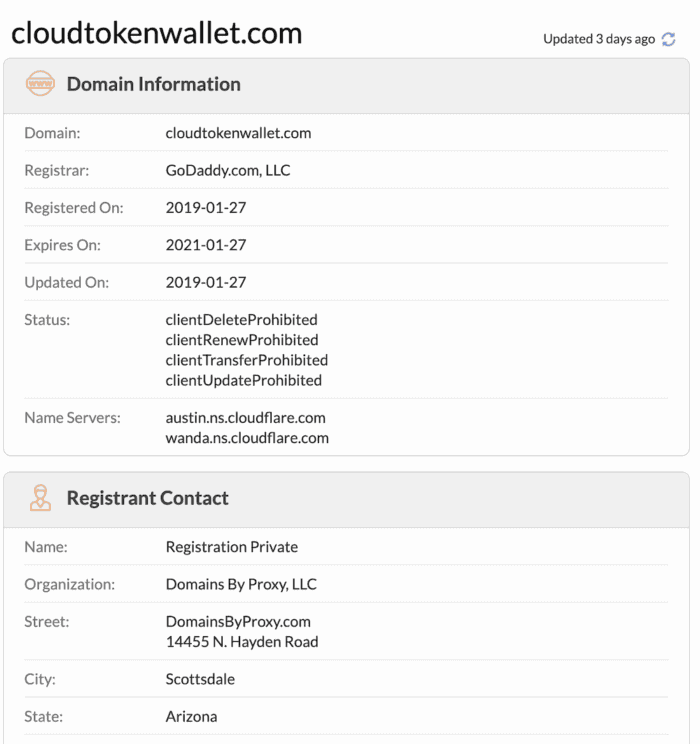Select organization 'Domains By Proxy, LLC'
The image size is (700, 744).
click(241, 584)
